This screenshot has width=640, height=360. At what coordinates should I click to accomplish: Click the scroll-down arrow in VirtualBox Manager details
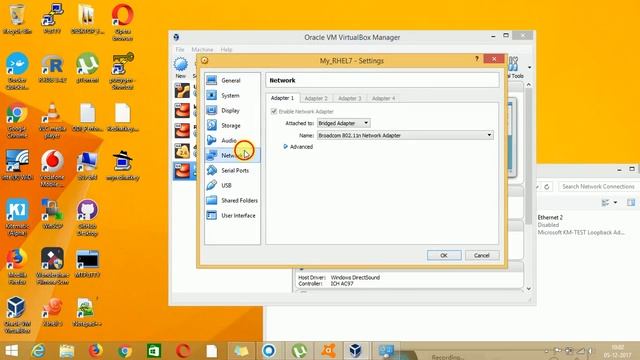(x=529, y=289)
